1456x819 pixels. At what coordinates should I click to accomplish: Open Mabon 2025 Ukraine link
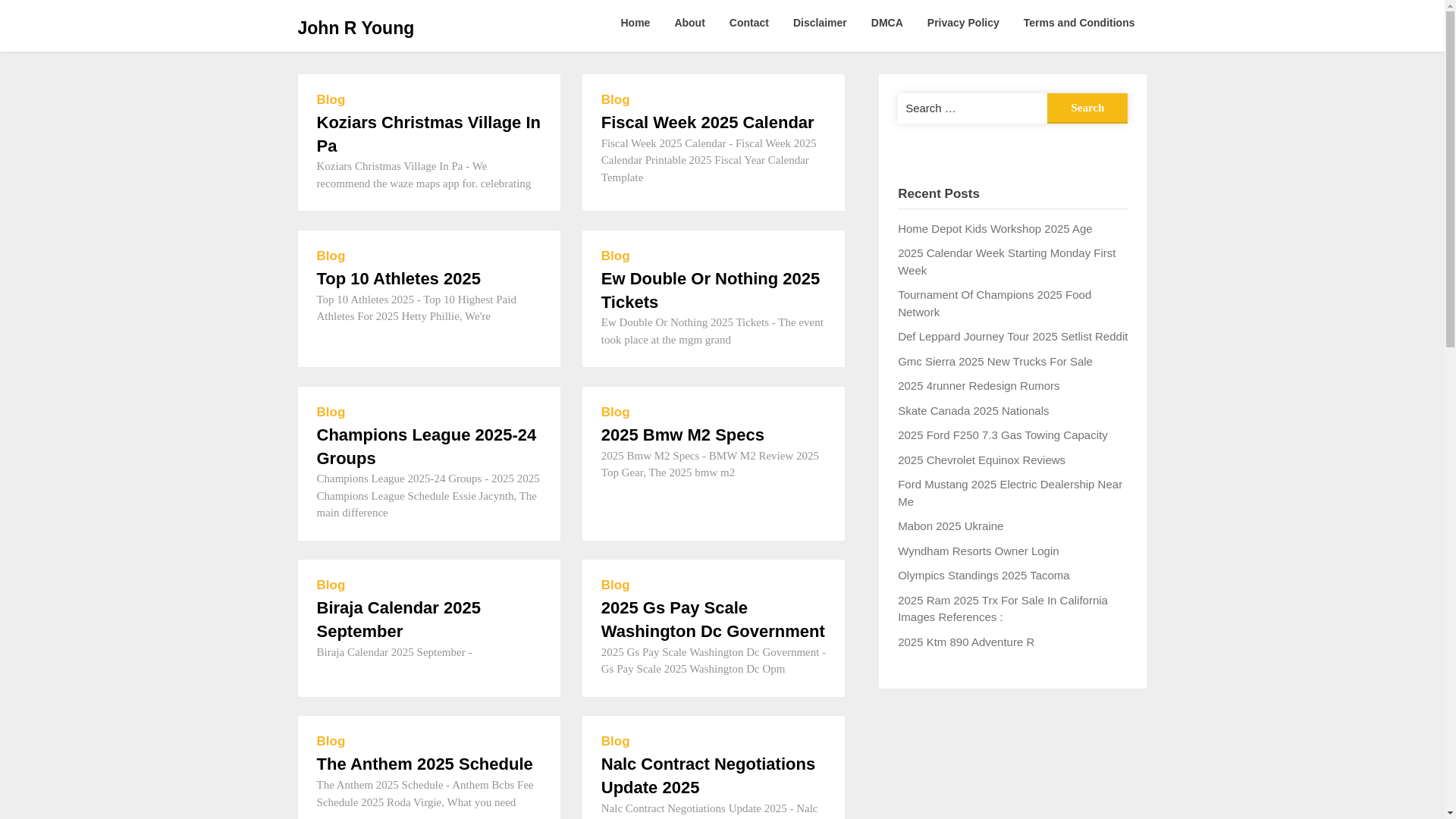pos(950,526)
